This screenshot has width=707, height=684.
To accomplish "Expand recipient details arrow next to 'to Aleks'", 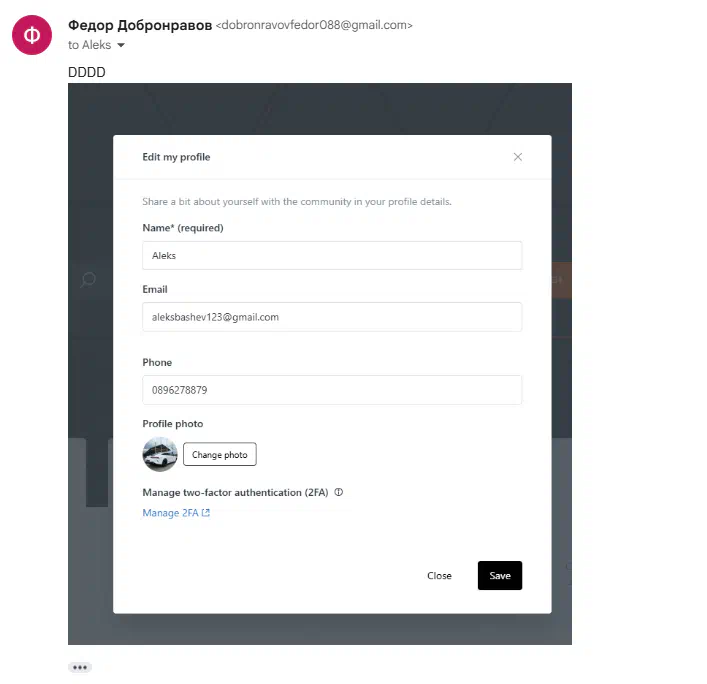I will click(121, 45).
